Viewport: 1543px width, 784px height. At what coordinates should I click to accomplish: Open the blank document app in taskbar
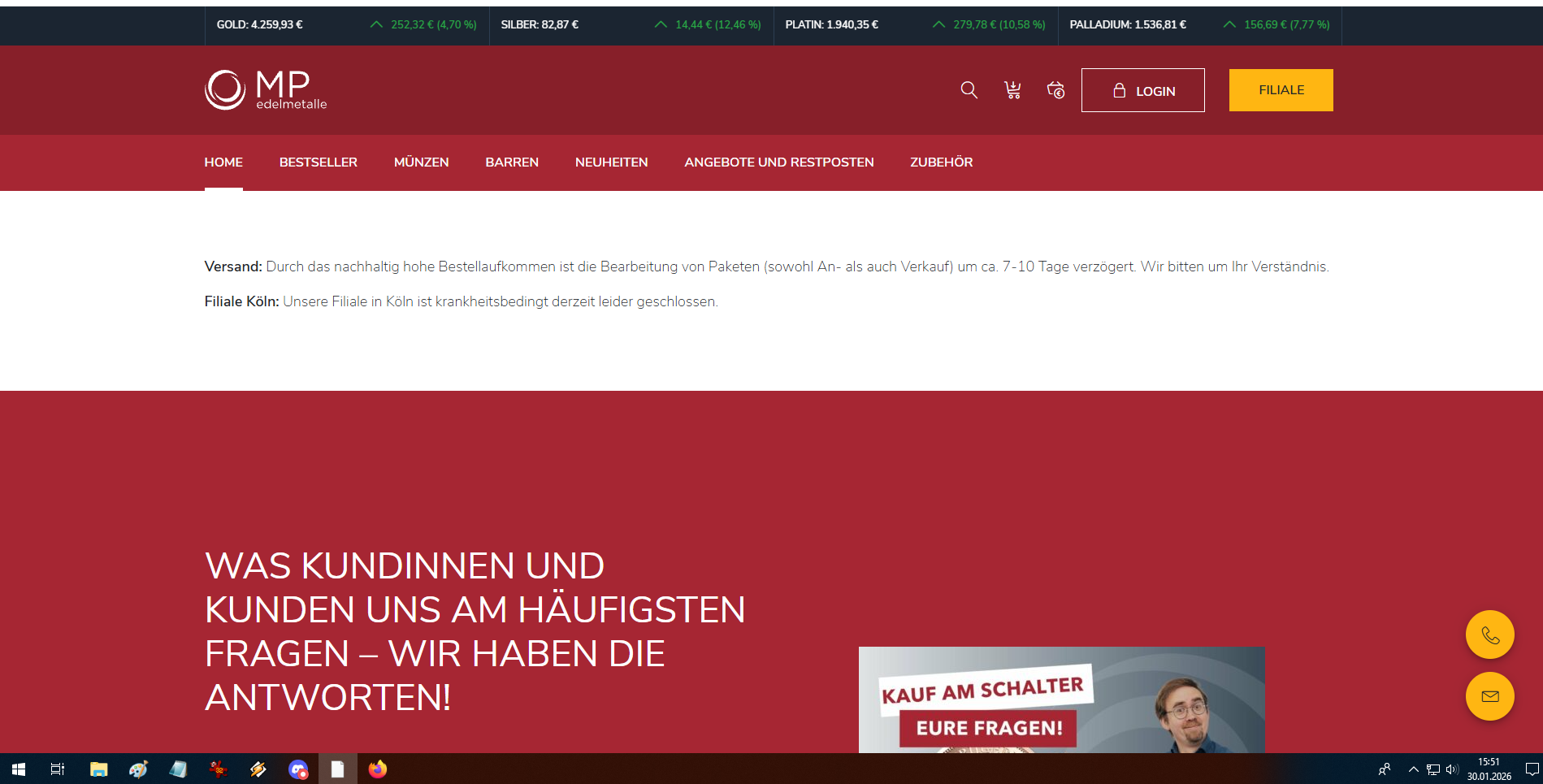[x=337, y=769]
